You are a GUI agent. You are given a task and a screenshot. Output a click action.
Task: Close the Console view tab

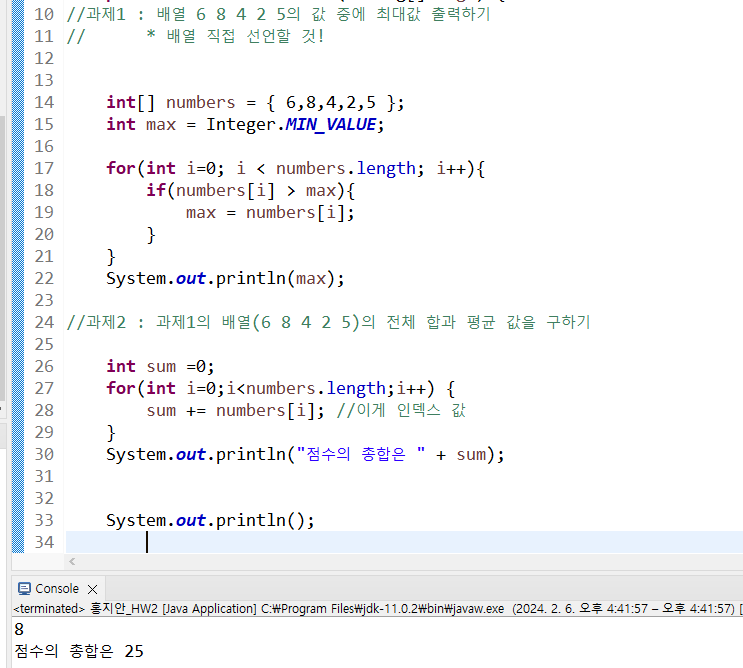(x=92, y=589)
